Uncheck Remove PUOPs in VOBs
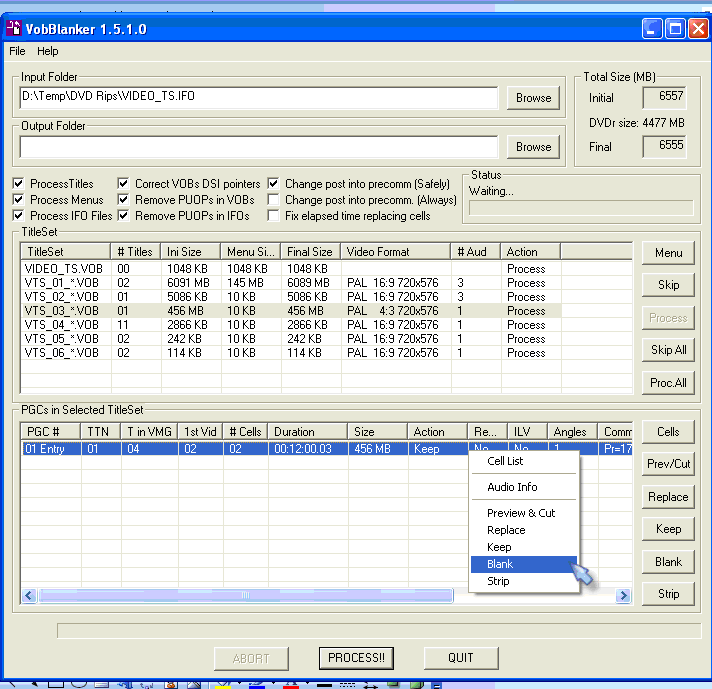The height and width of the screenshot is (689, 712). [123, 199]
